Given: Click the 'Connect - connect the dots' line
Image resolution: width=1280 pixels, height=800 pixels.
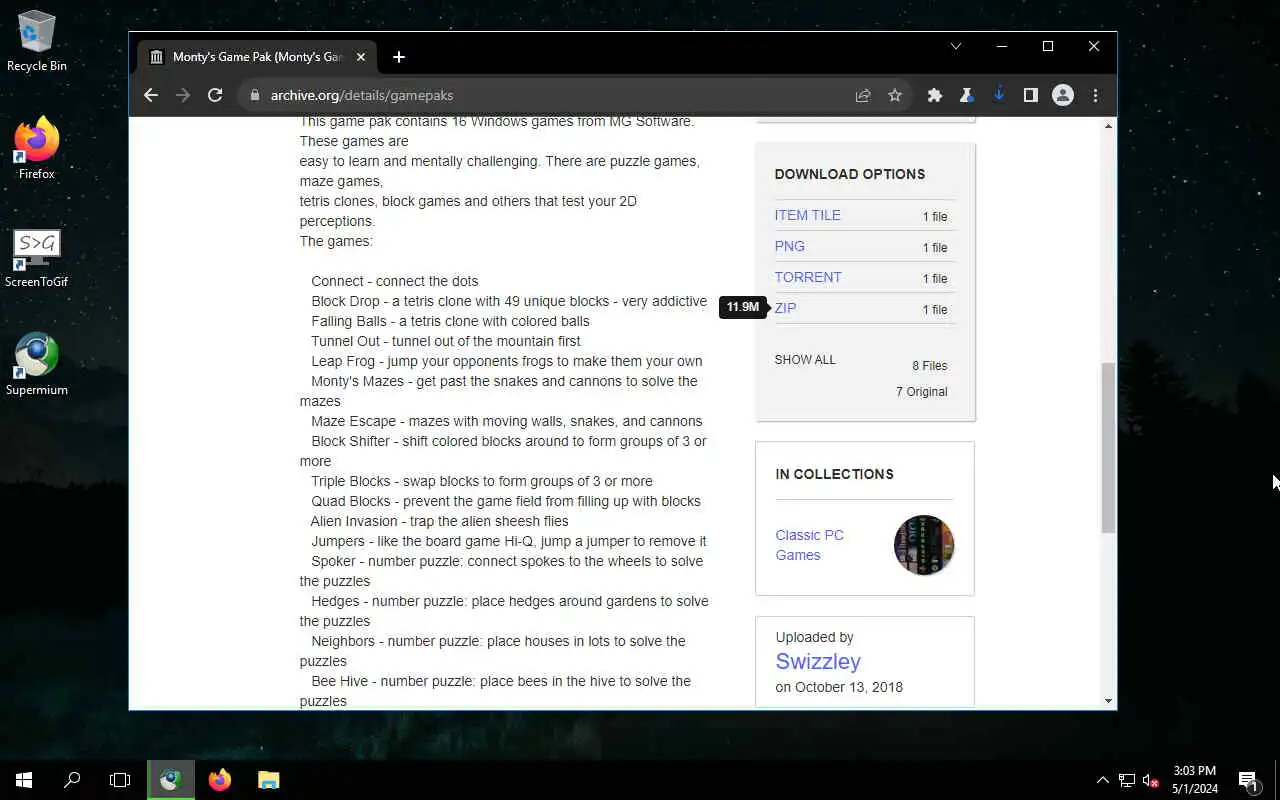Looking at the screenshot, I should 395,281.
